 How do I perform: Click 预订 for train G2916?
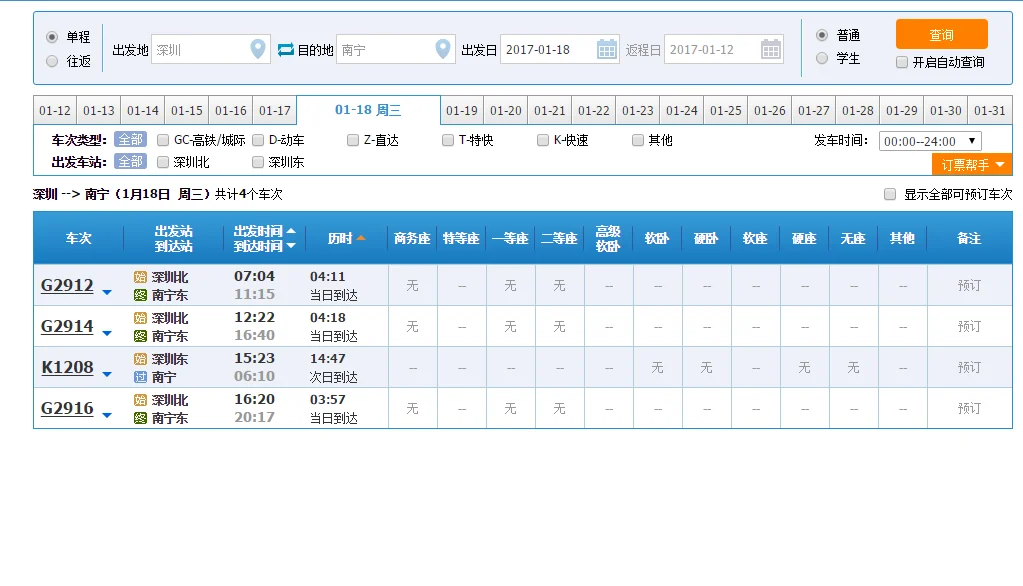(x=969, y=407)
